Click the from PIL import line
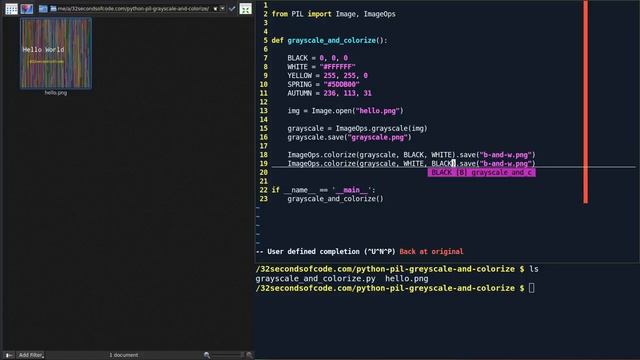The width and height of the screenshot is (640, 360). pyautogui.click(x=333, y=14)
